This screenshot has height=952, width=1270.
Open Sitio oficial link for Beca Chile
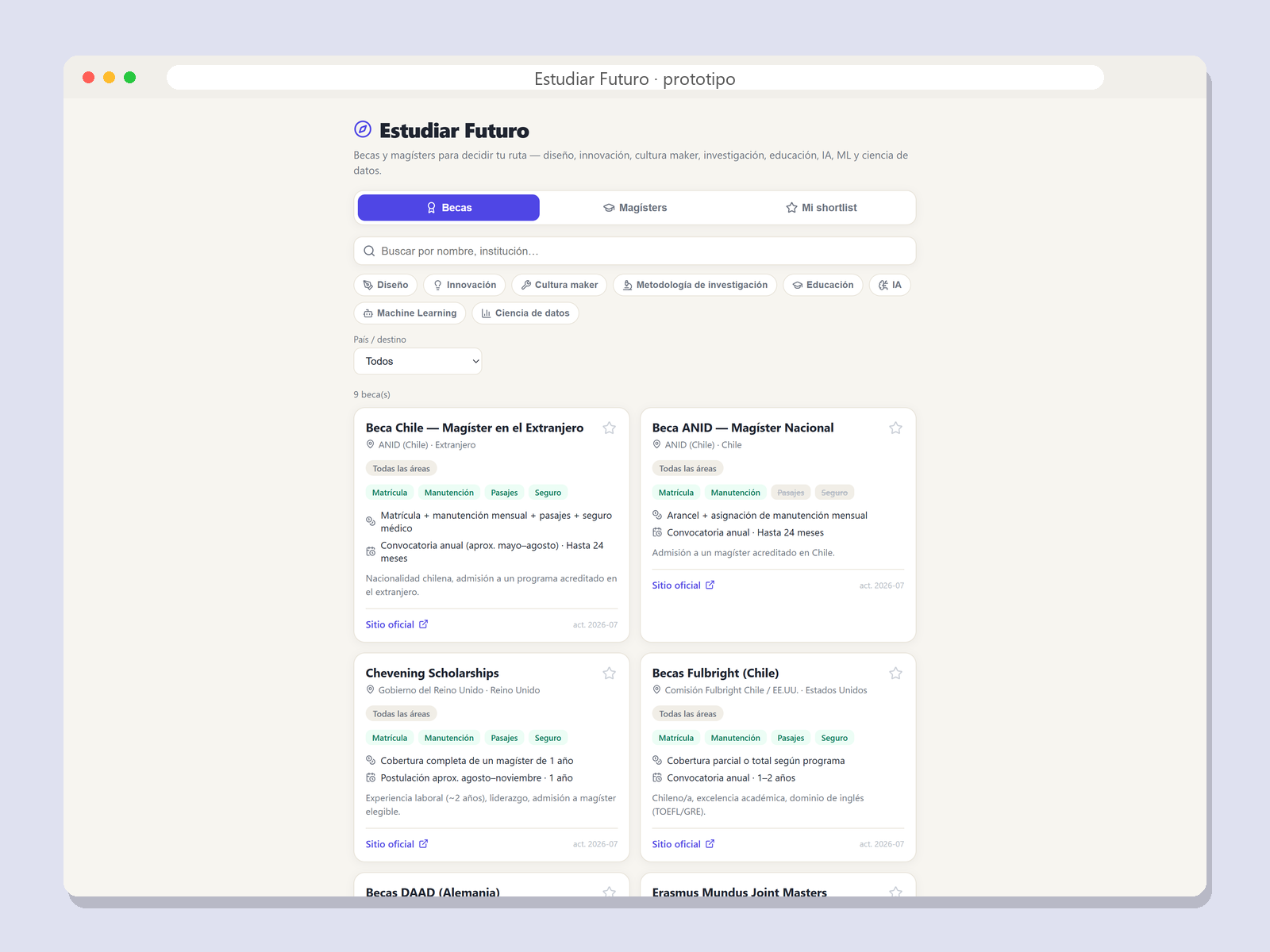click(x=397, y=624)
